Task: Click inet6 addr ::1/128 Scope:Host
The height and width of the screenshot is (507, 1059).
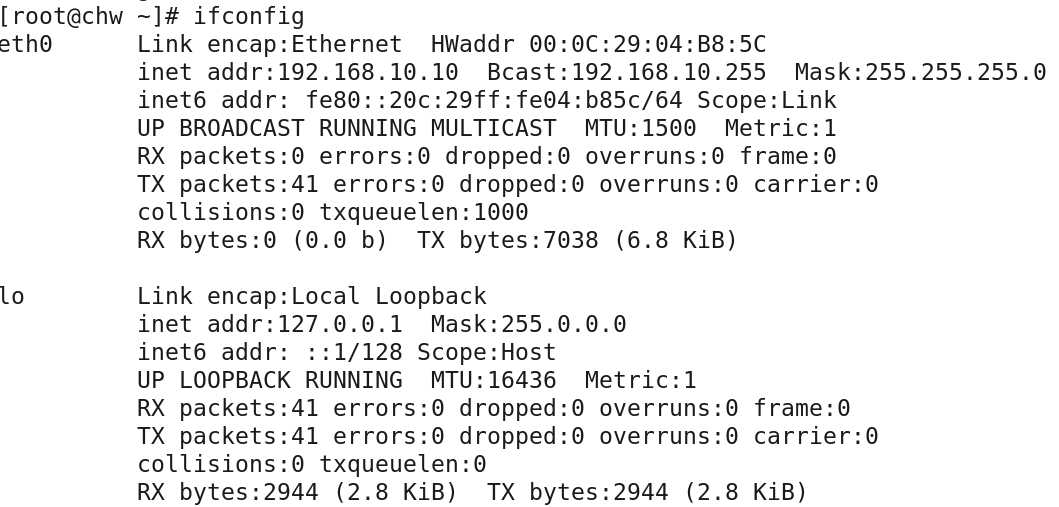Action: tap(347, 352)
